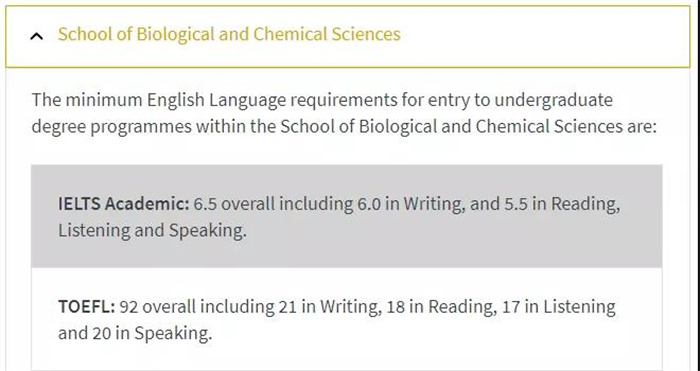
Task: Click '21 in Writing' in the TOEFL requirement
Action: pyautogui.click(x=329, y=307)
